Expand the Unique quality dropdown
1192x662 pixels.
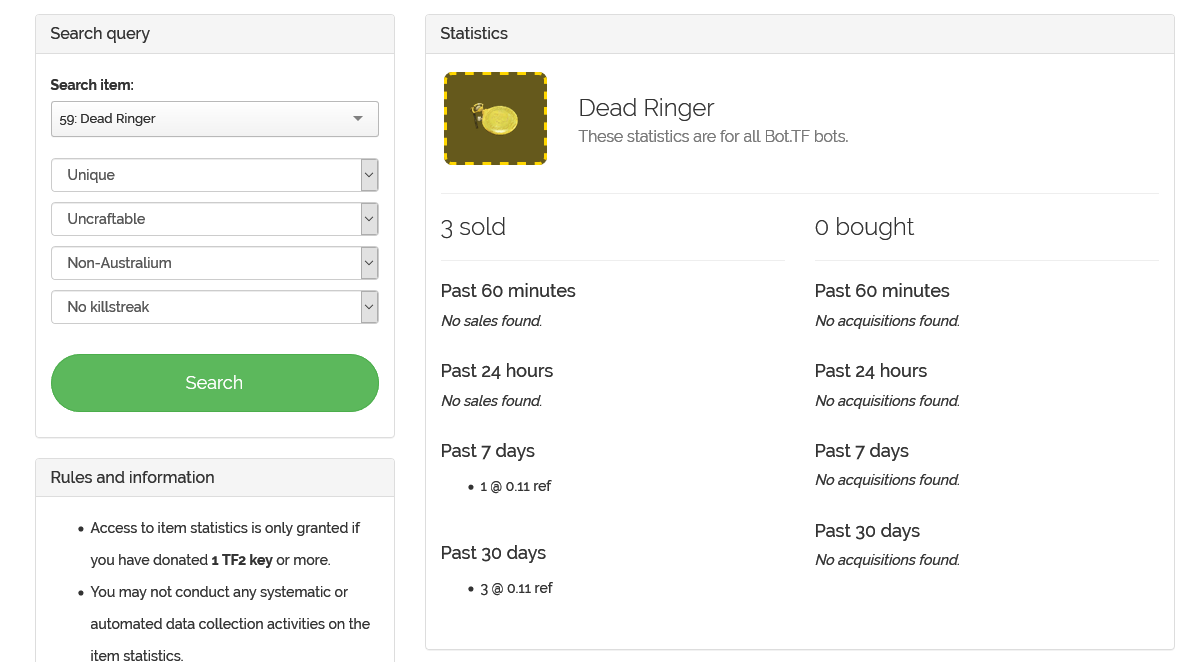214,175
